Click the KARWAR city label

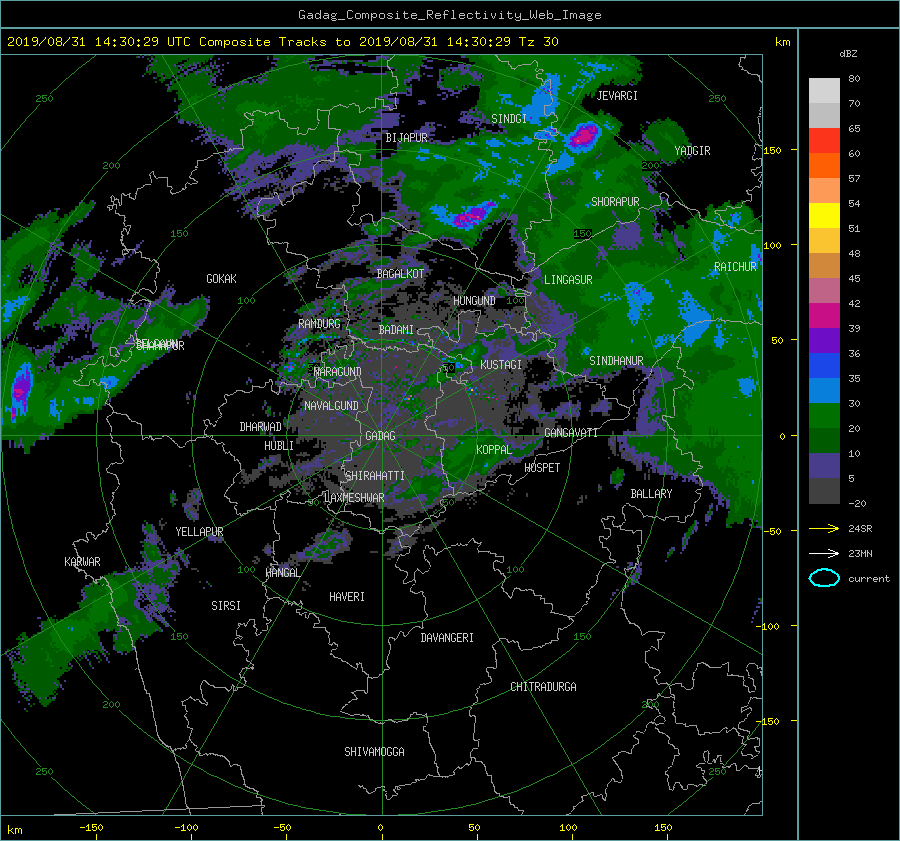coord(82,562)
